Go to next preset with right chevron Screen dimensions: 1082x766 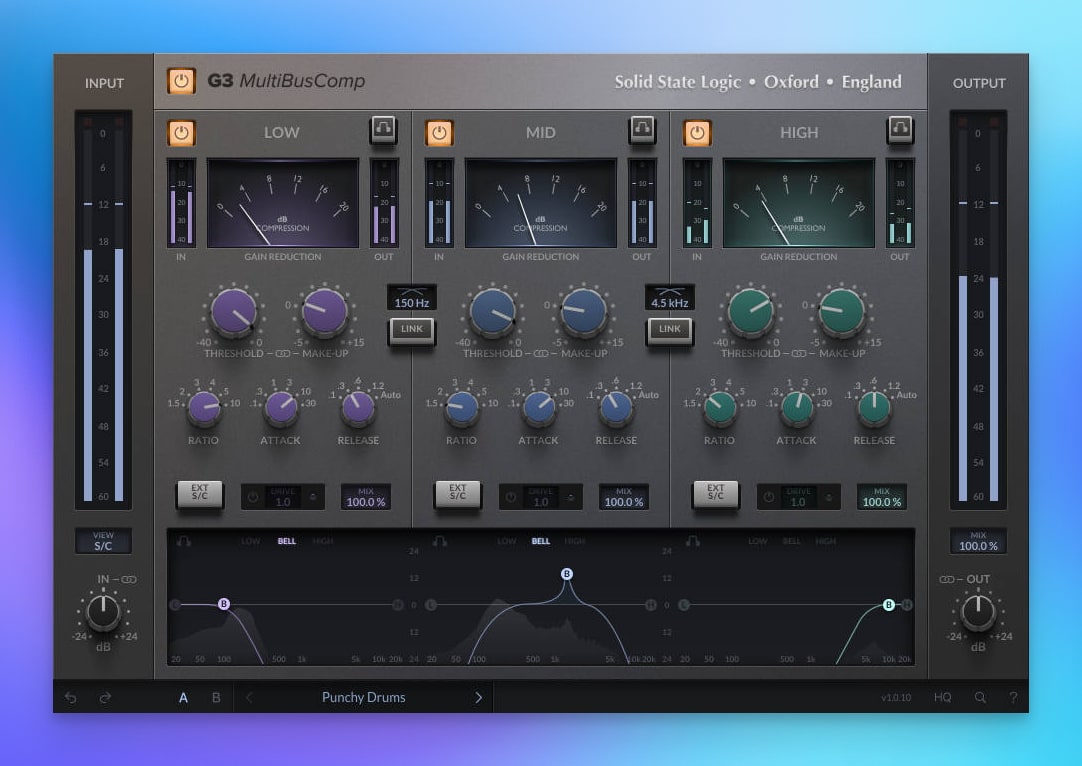tap(478, 698)
